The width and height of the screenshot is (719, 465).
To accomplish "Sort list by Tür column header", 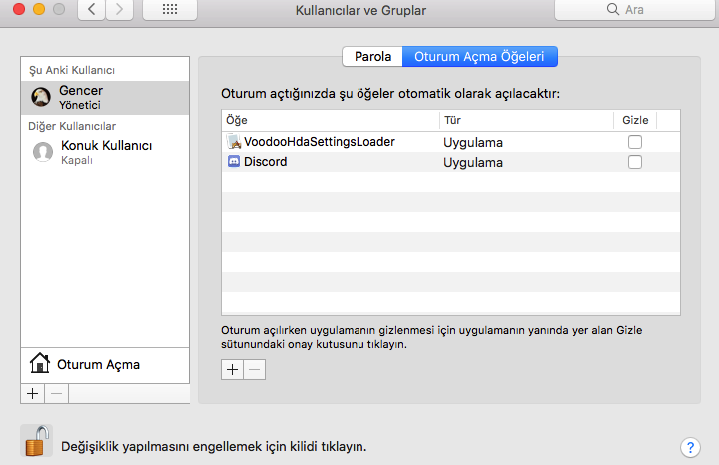I will pyautogui.click(x=525, y=120).
